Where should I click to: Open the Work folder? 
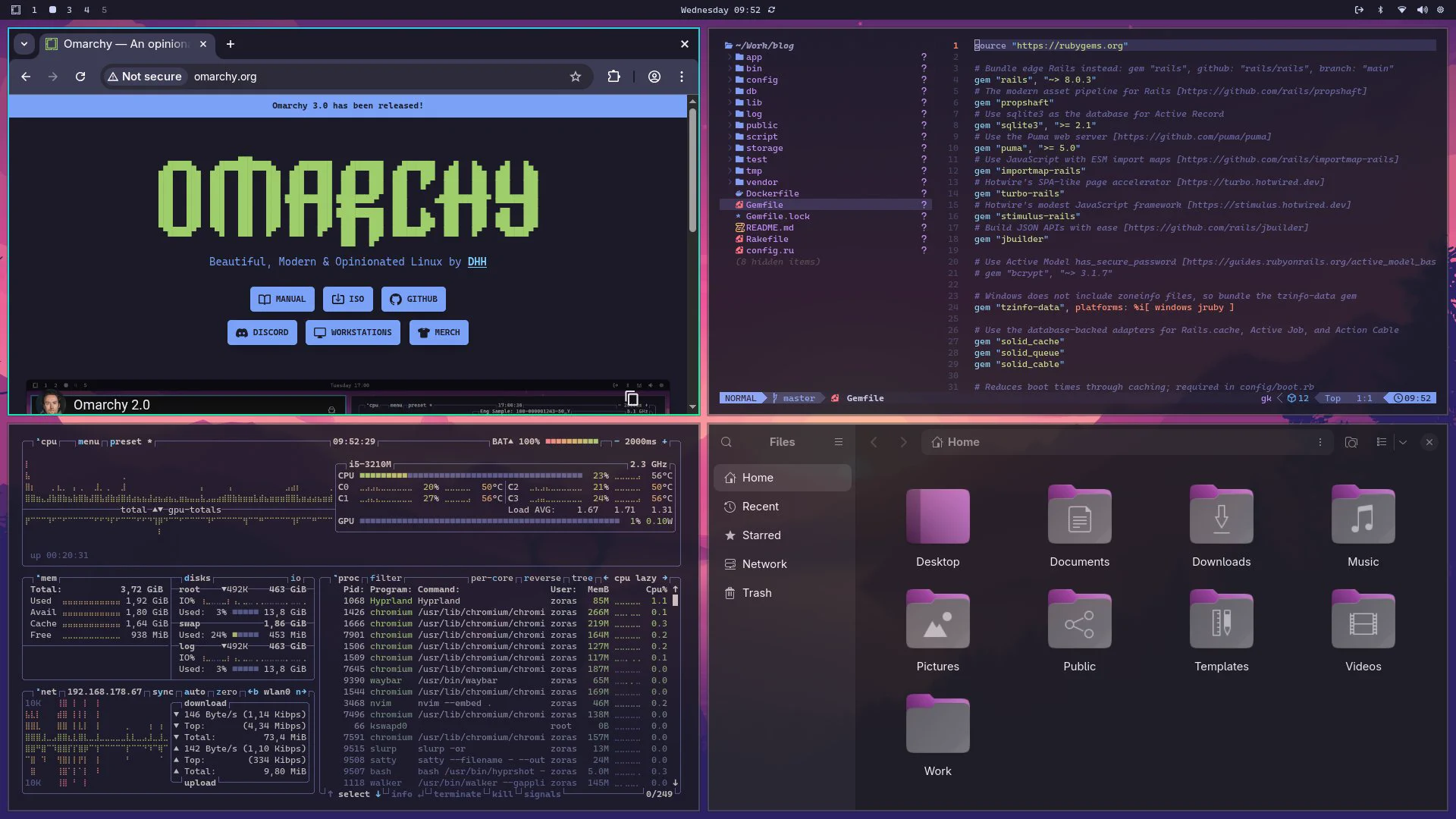938,735
